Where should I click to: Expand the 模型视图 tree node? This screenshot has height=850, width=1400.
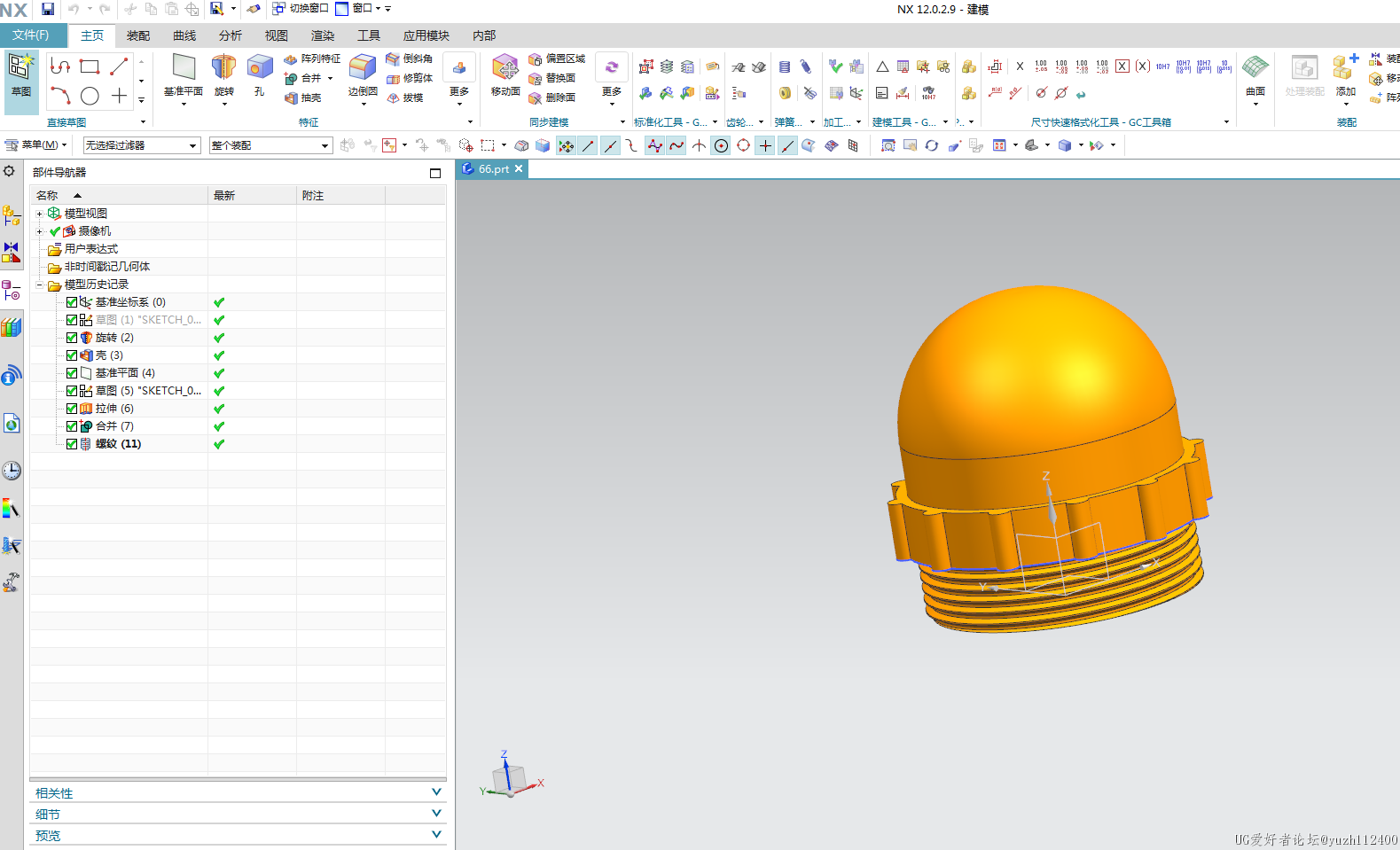coord(39,214)
